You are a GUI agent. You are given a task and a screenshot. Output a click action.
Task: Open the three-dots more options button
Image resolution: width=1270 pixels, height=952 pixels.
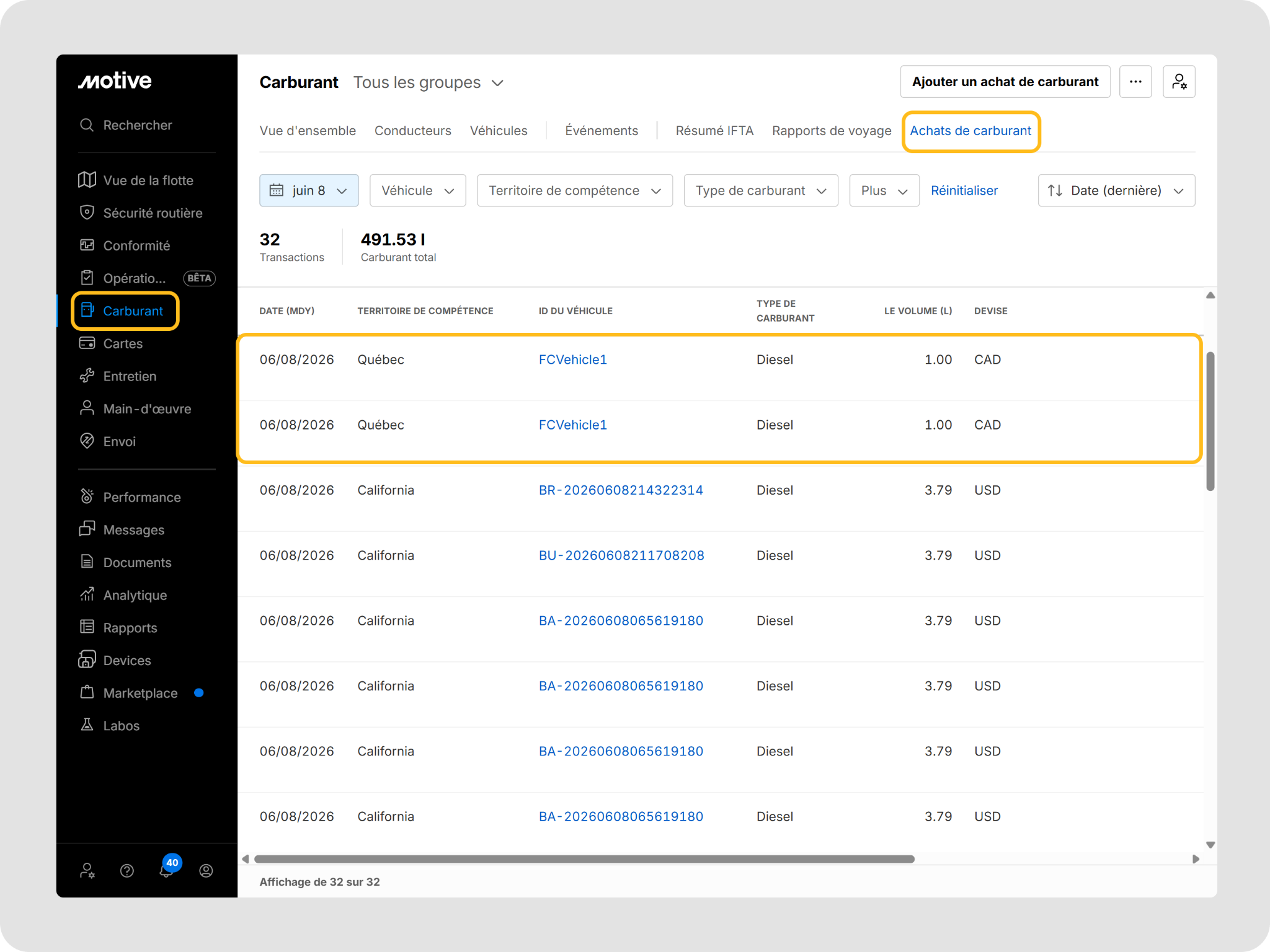pos(1135,82)
